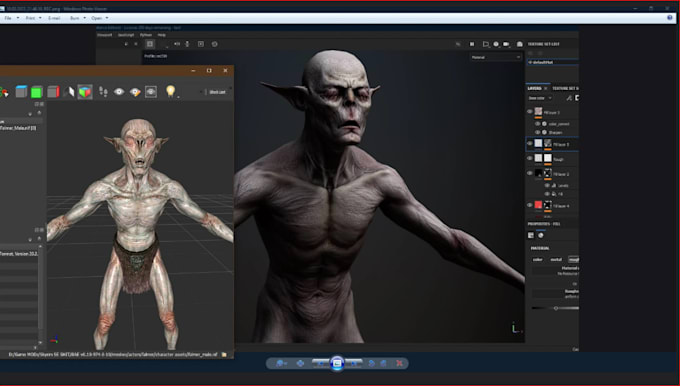
Task: Toggle the metal channel button in Material
Action: pos(556,259)
